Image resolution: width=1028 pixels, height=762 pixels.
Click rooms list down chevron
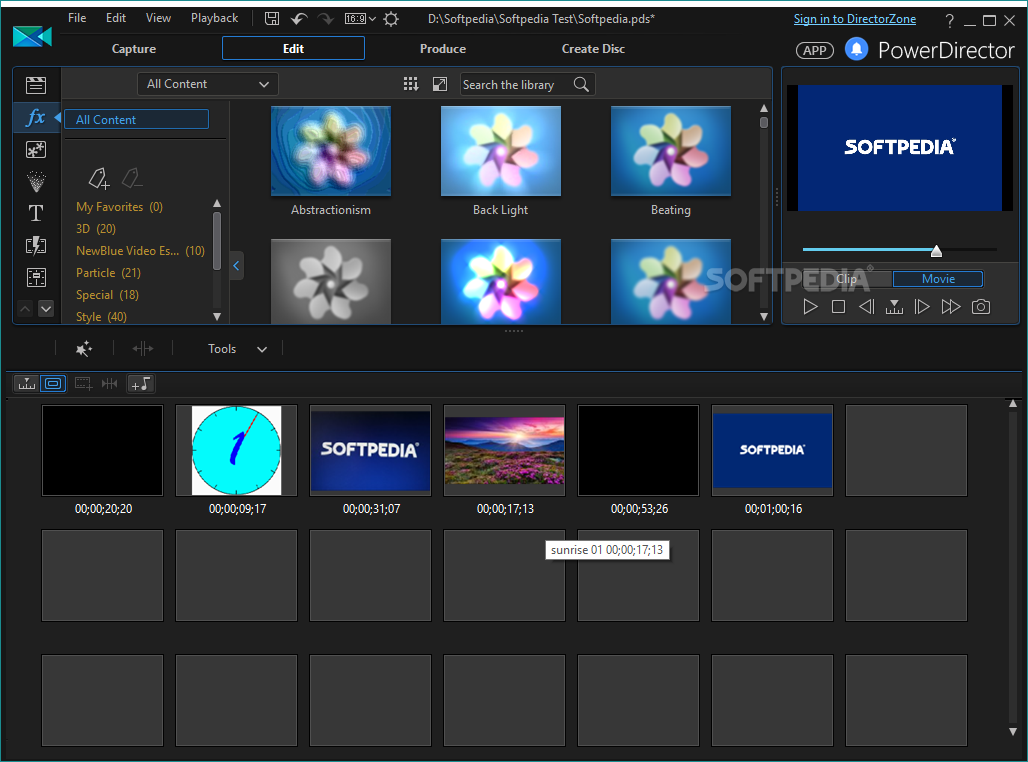point(46,308)
